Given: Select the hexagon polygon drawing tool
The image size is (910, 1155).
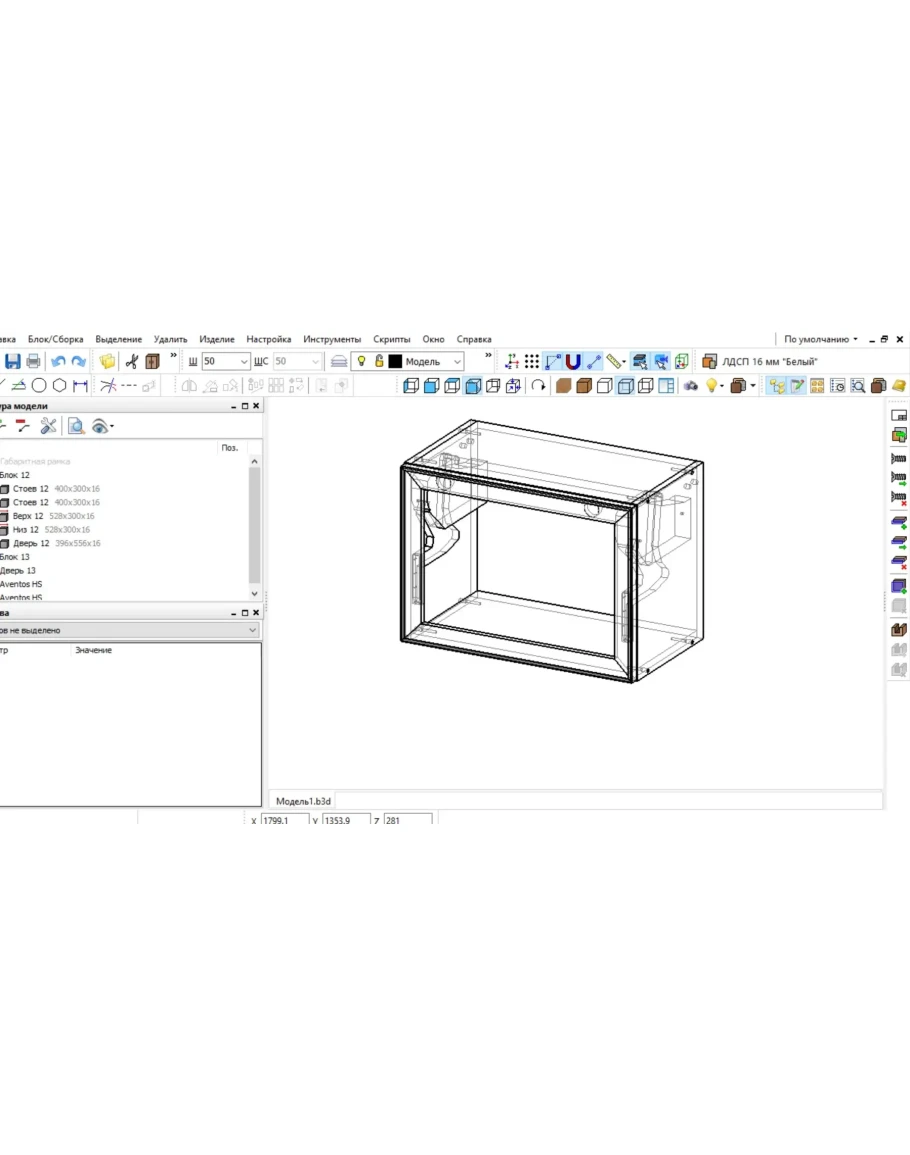Looking at the screenshot, I should coord(60,386).
